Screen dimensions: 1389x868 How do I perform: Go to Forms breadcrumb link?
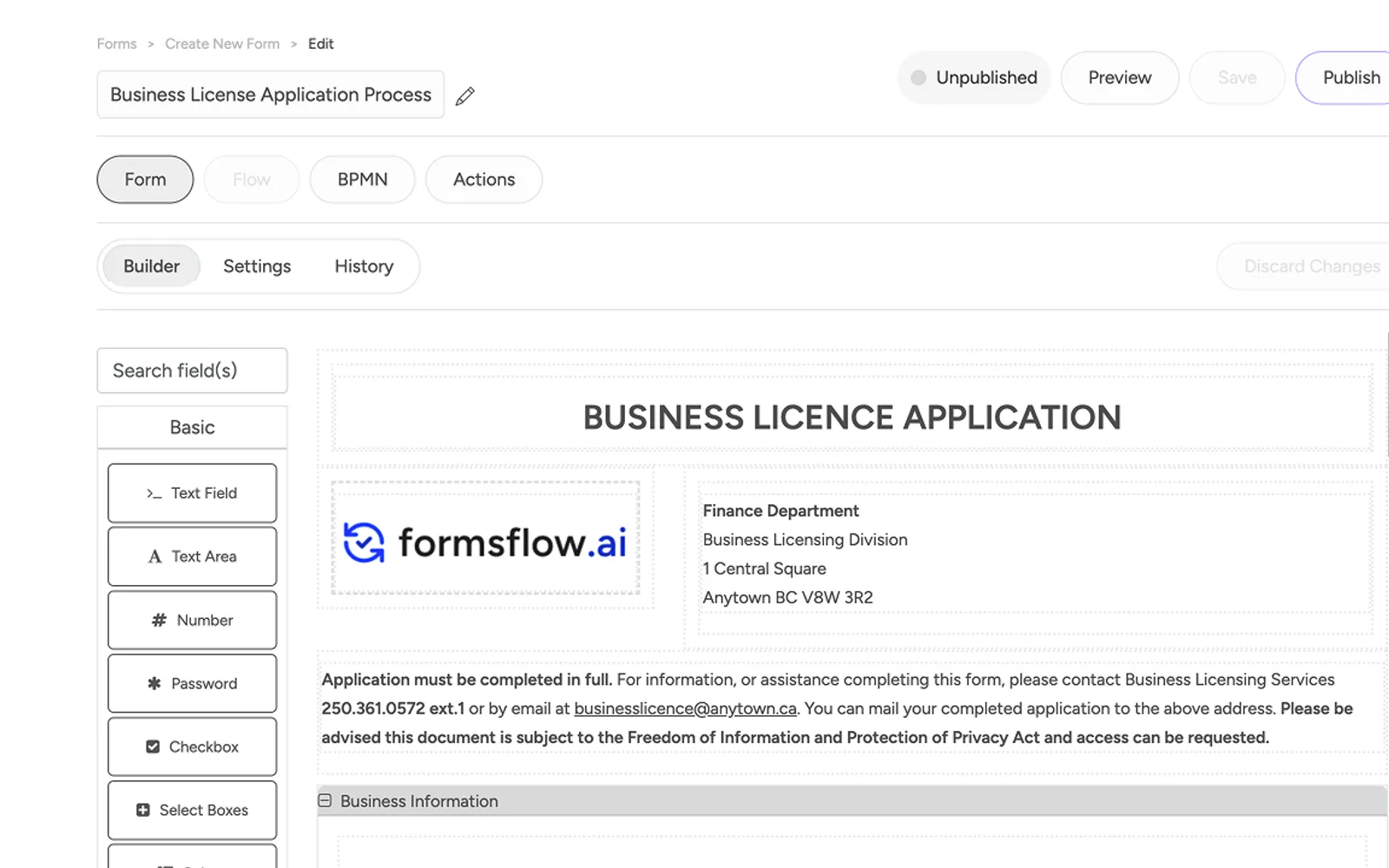(116, 44)
